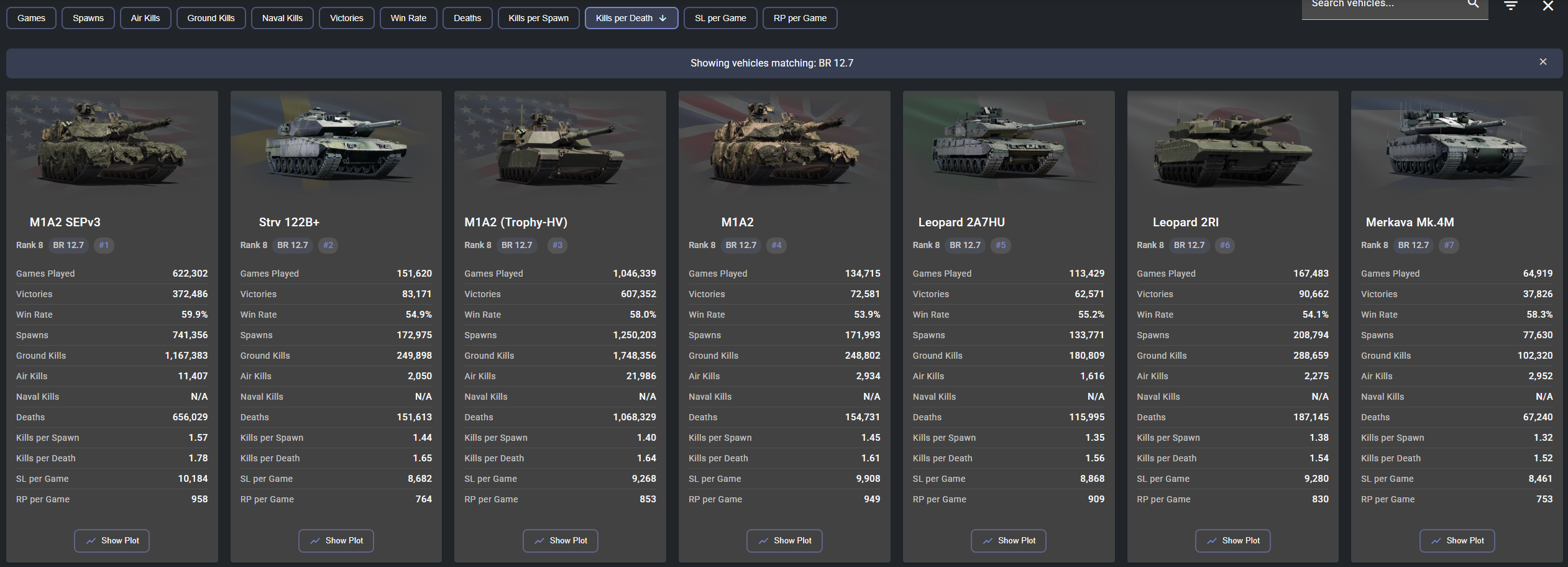
Task: Select Kills per Death value 1.78
Action: (x=198, y=458)
